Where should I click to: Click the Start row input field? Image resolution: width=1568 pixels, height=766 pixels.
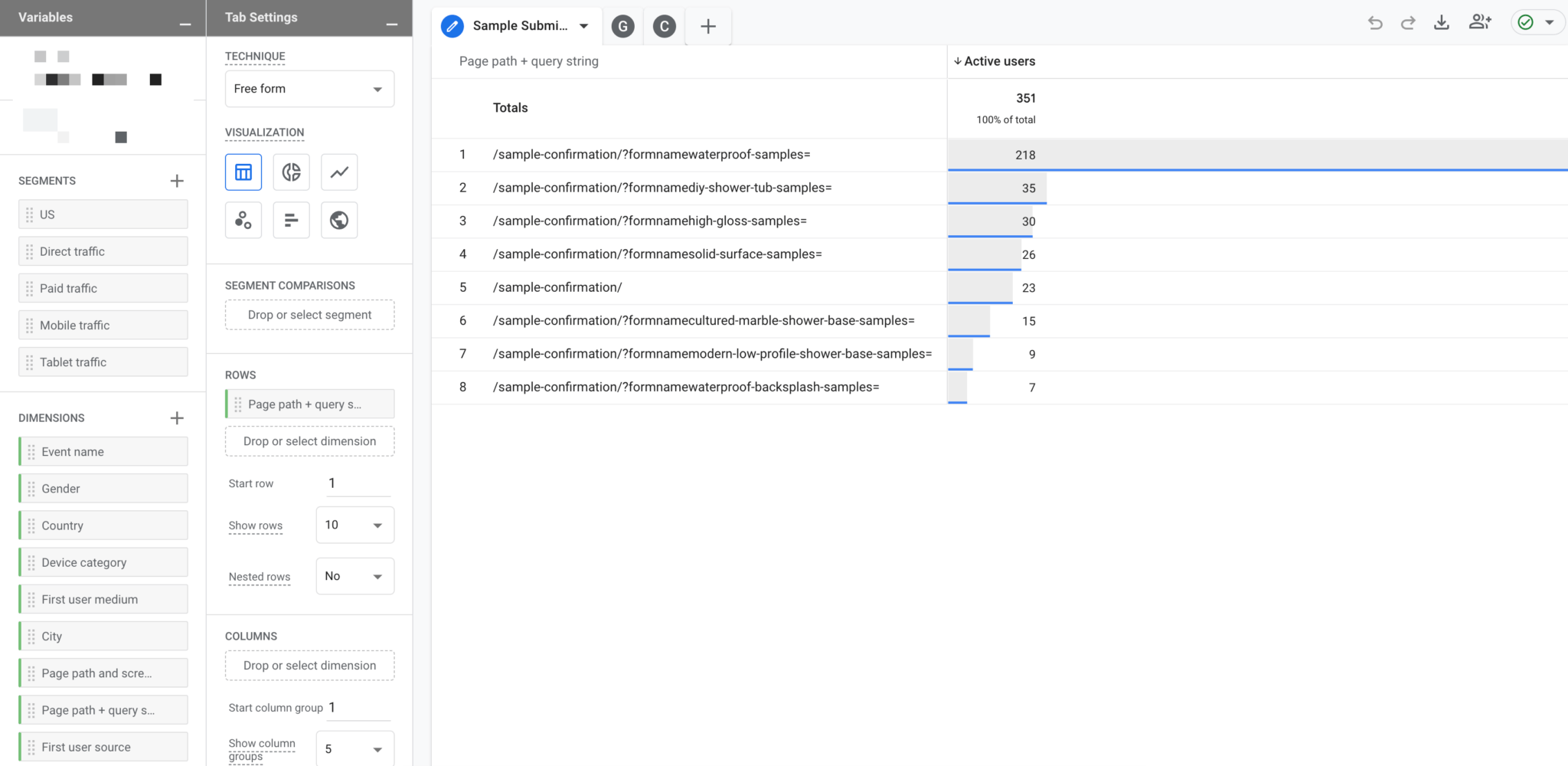point(358,483)
